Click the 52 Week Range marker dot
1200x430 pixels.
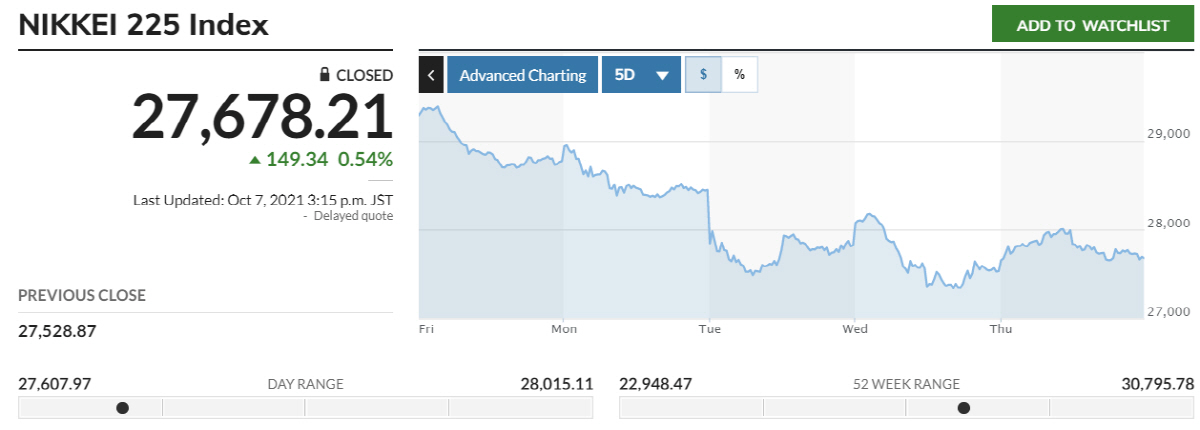click(x=964, y=408)
